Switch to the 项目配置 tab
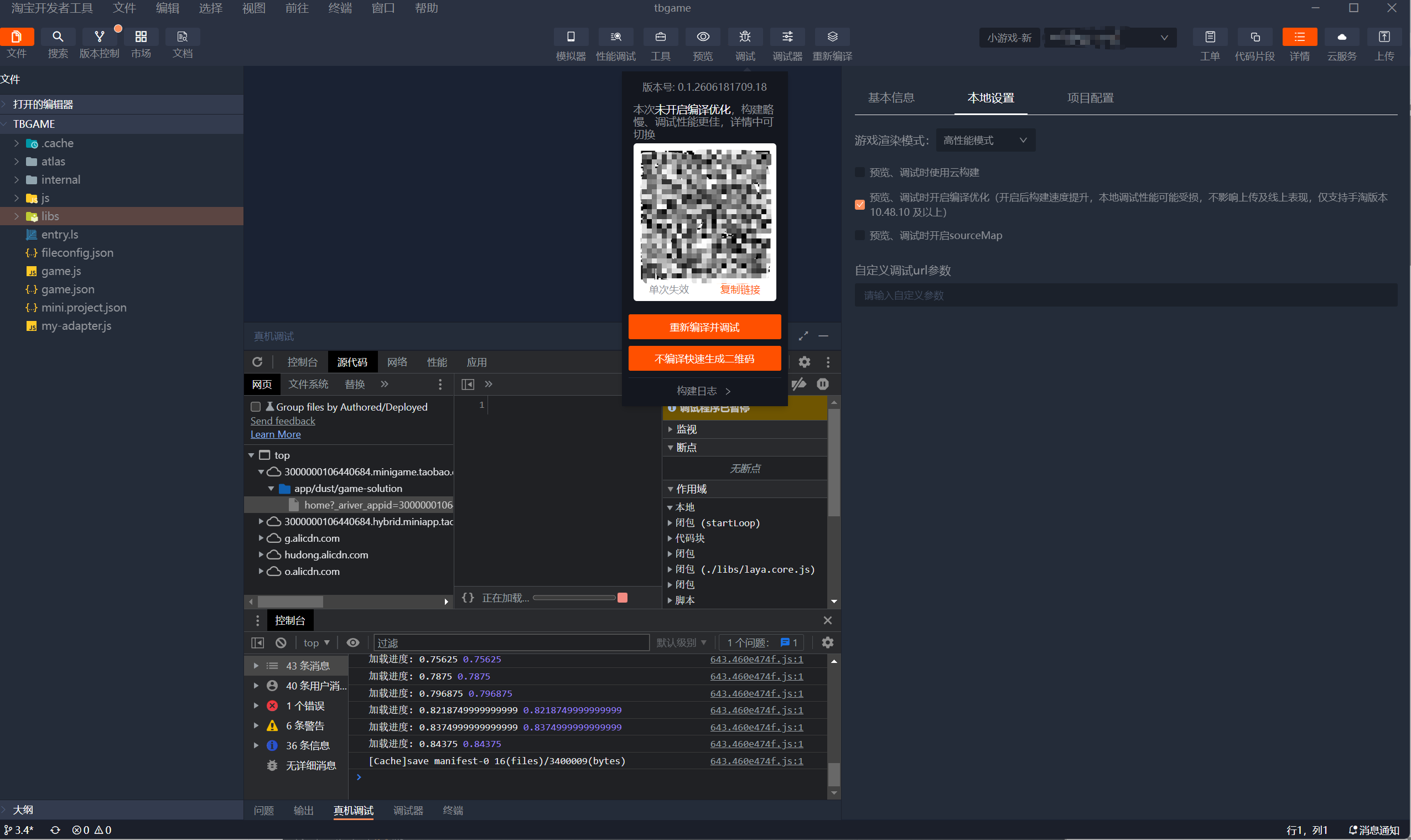The height and width of the screenshot is (840, 1411). [1090, 98]
